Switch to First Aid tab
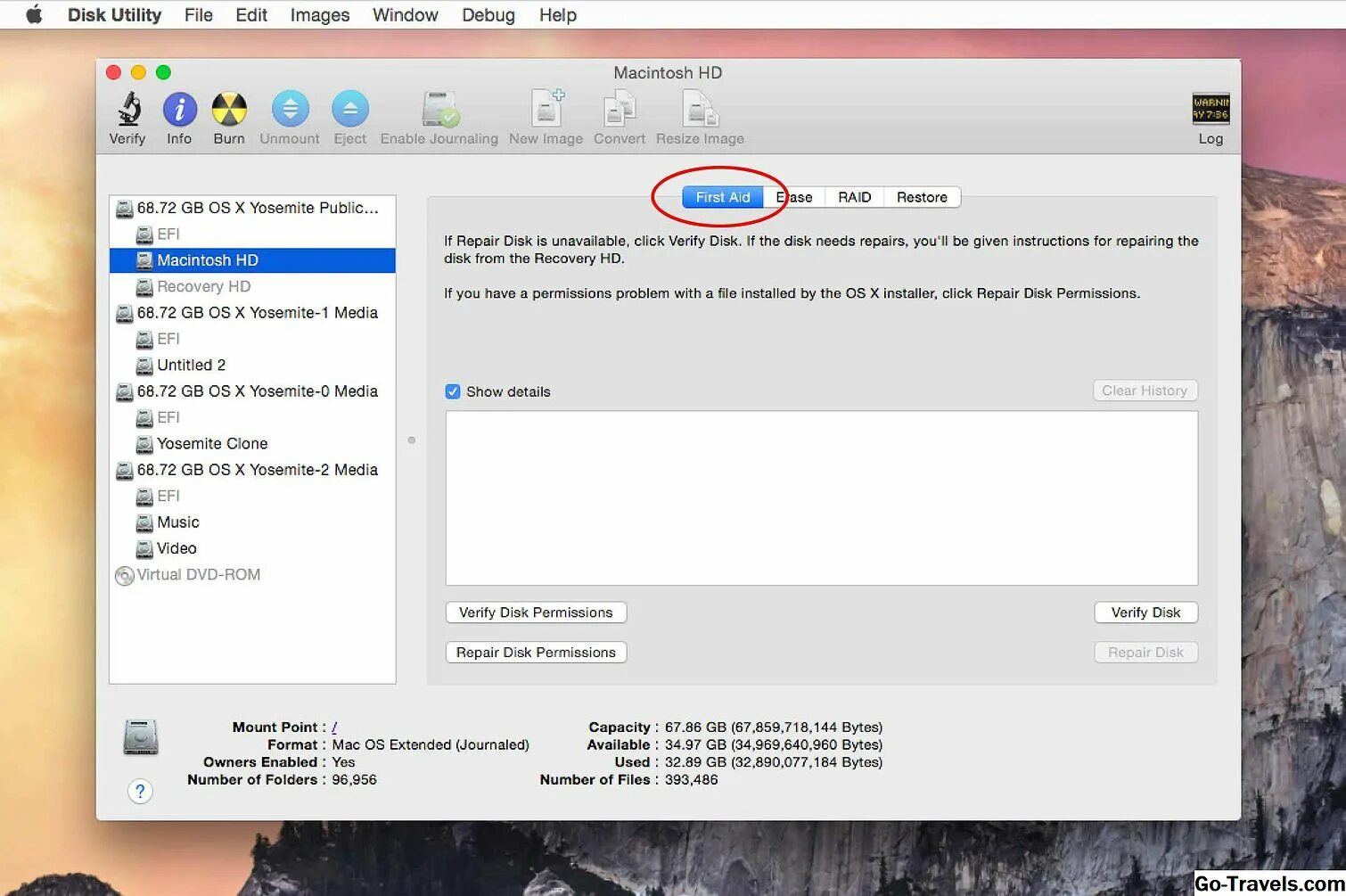This screenshot has height=896, width=1346. point(723,197)
